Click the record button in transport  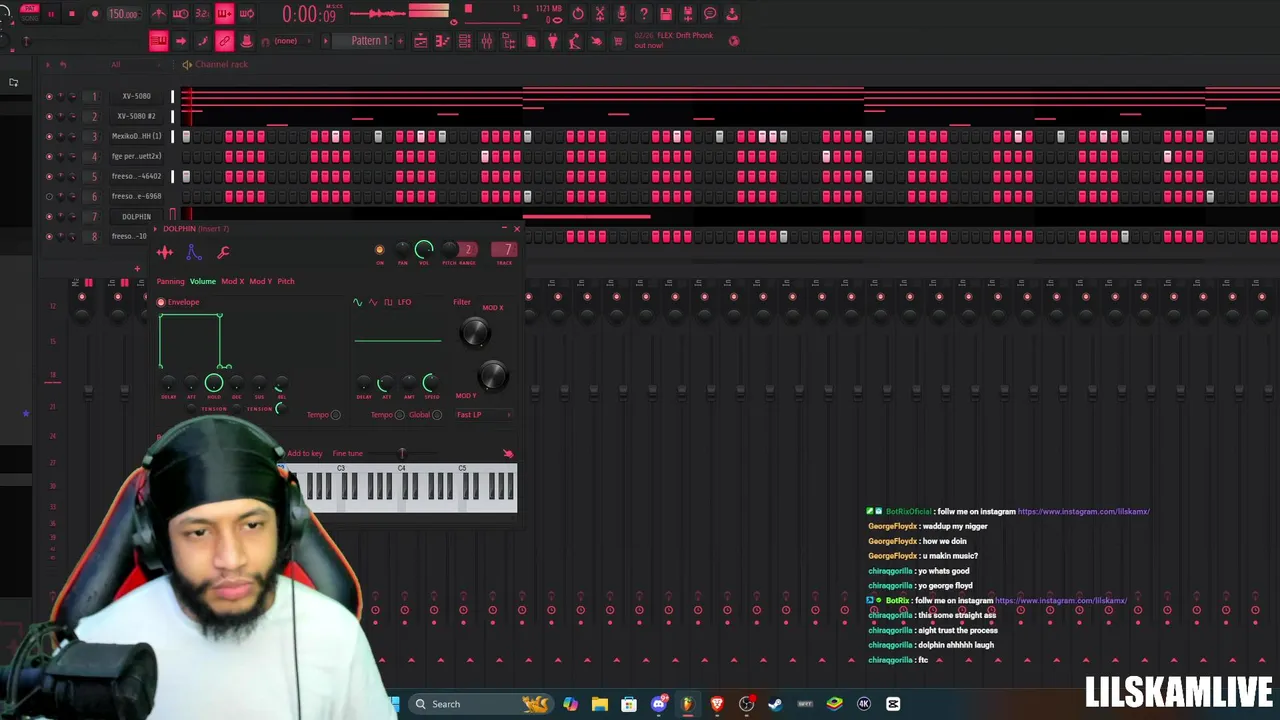coord(94,14)
